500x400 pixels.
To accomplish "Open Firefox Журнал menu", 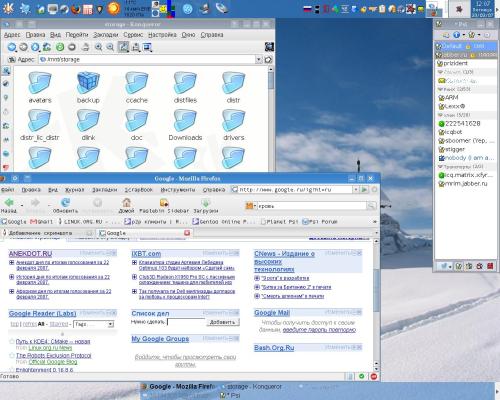I will [74, 190].
